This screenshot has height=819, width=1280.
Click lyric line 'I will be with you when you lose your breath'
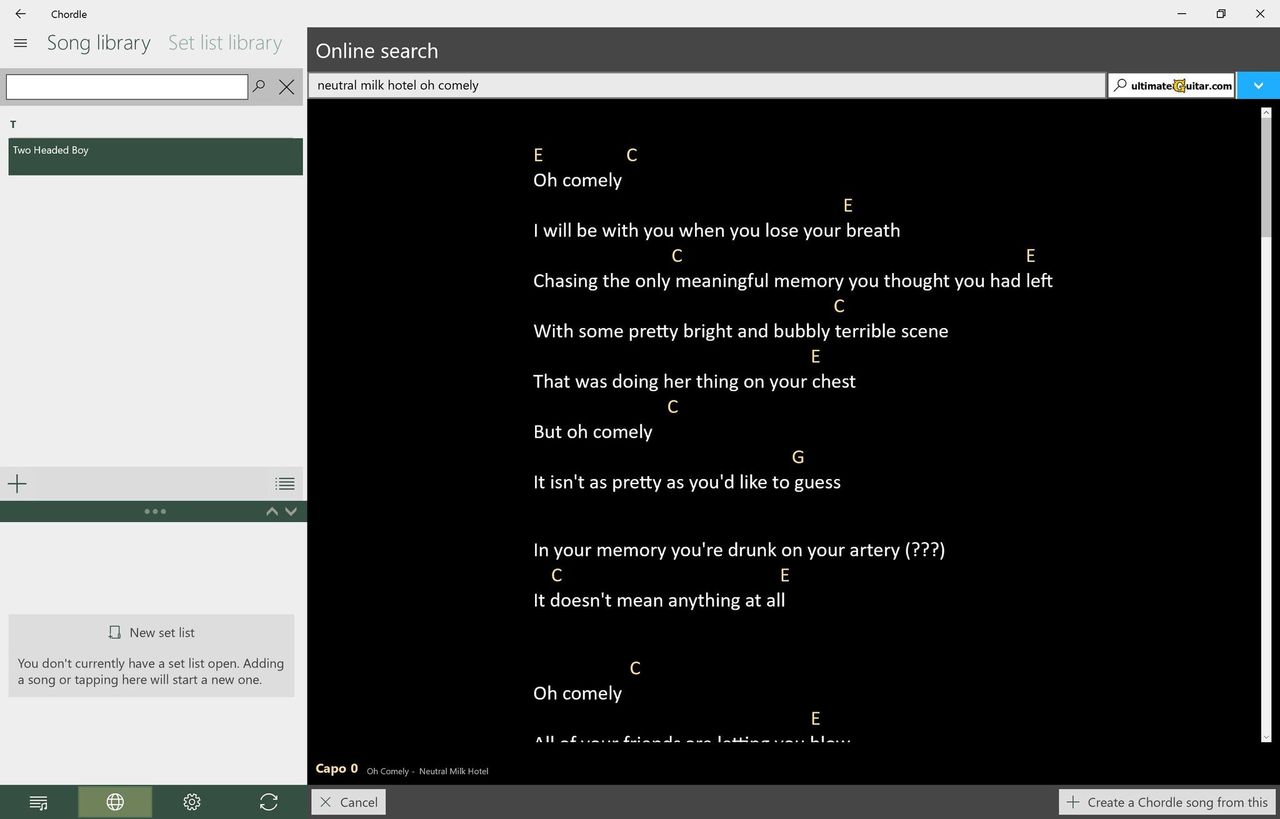coord(716,230)
